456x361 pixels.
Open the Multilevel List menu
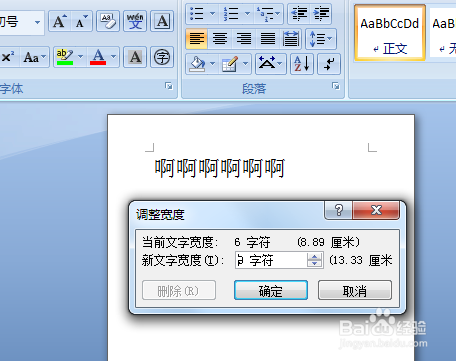[268, 14]
